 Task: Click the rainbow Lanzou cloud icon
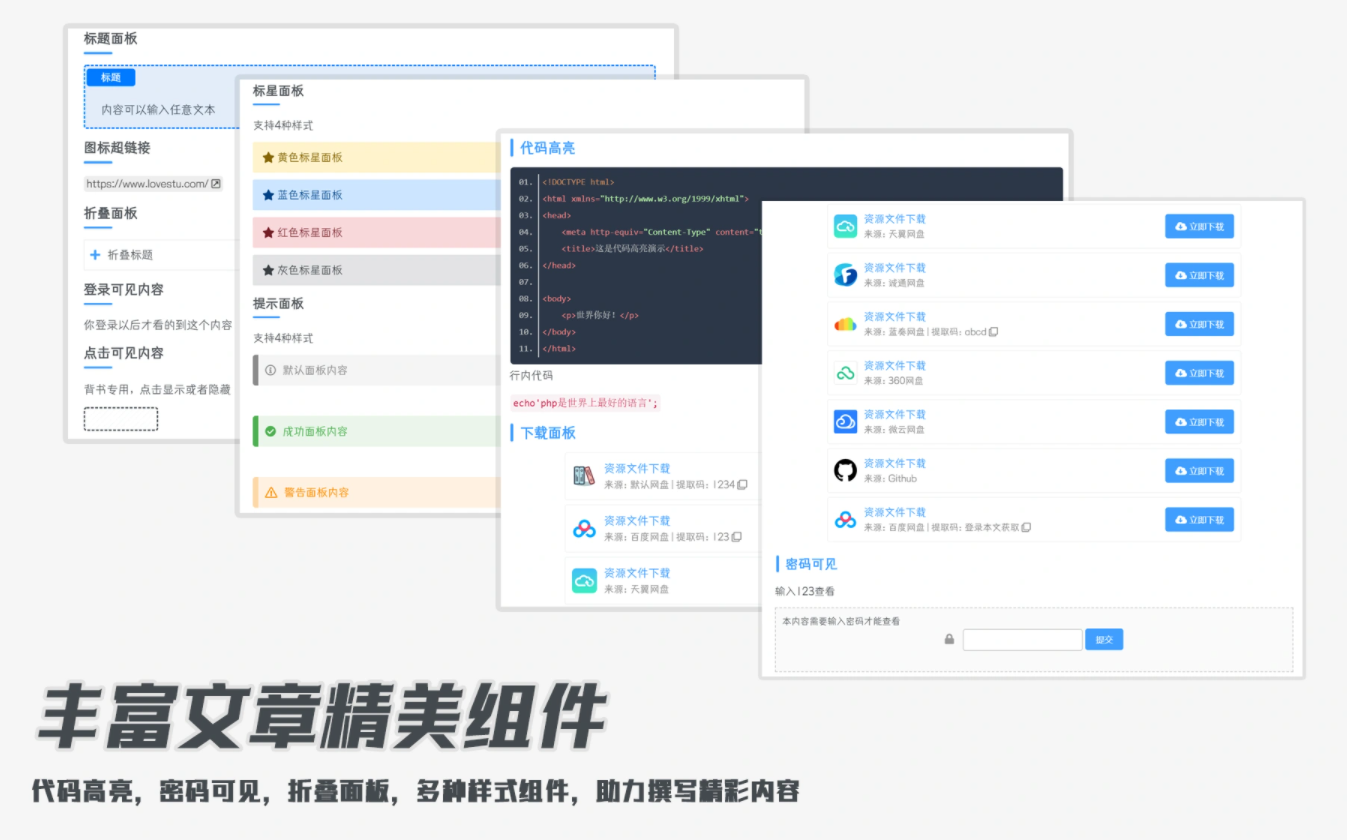pos(845,324)
